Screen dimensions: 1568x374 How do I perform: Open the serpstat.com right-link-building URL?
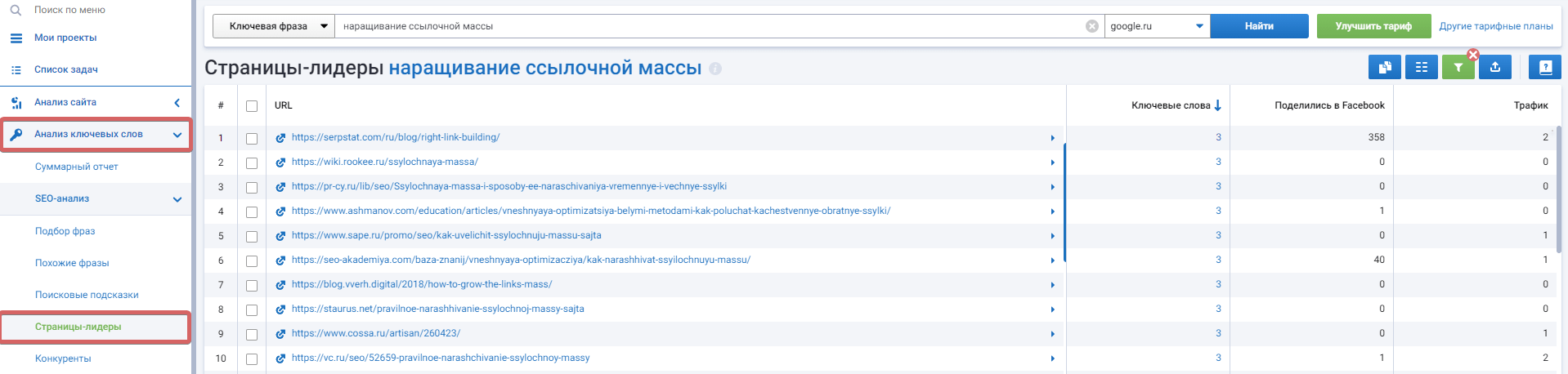tap(396, 137)
